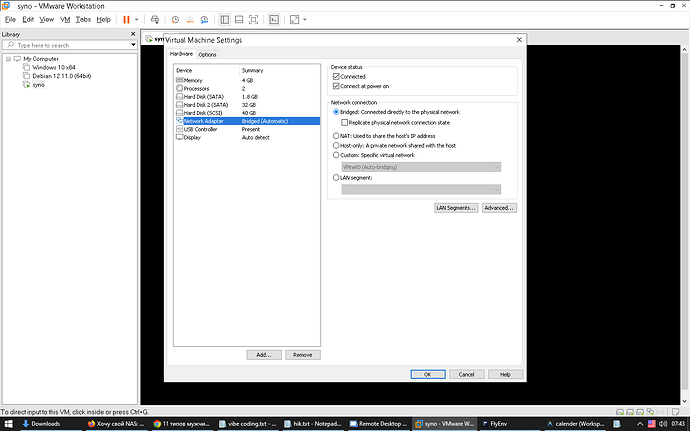Toggle the thumbnail bar toolbar icon
Image resolution: width=690 pixels, height=431 pixels.
coord(239,19)
